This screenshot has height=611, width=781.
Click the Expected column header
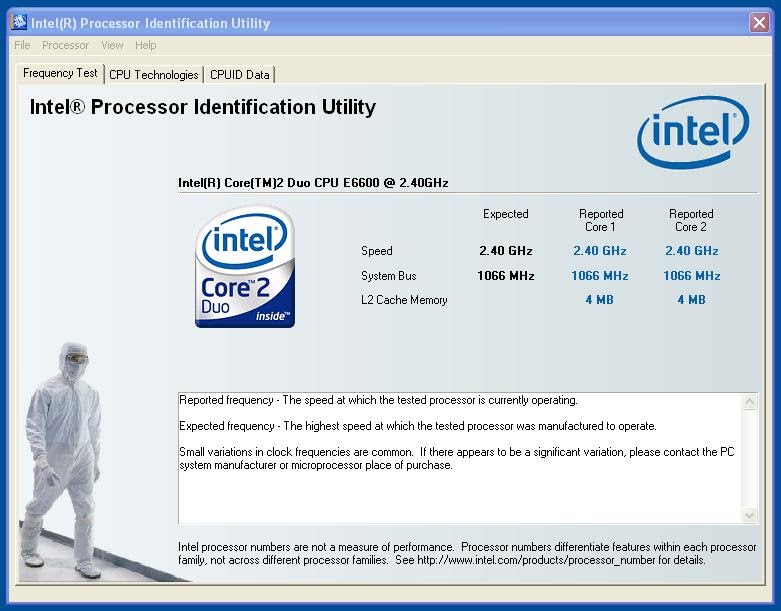506,214
